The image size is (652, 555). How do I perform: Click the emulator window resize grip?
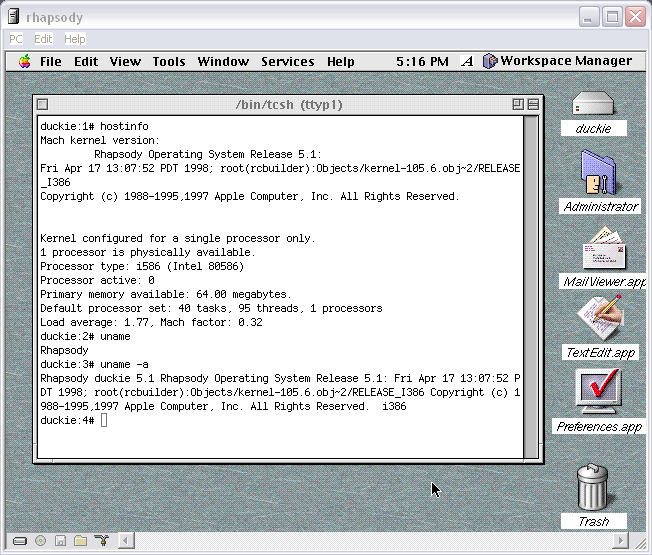coord(640,543)
